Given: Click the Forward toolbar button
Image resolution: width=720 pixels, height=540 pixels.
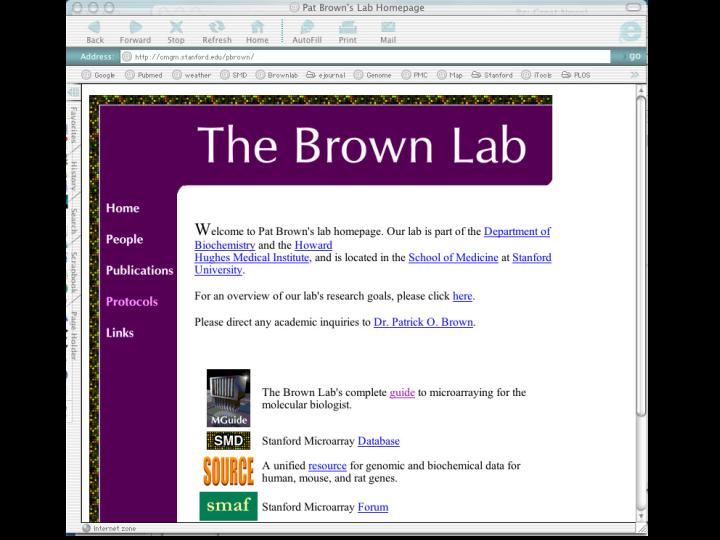Looking at the screenshot, I should tap(135, 32).
